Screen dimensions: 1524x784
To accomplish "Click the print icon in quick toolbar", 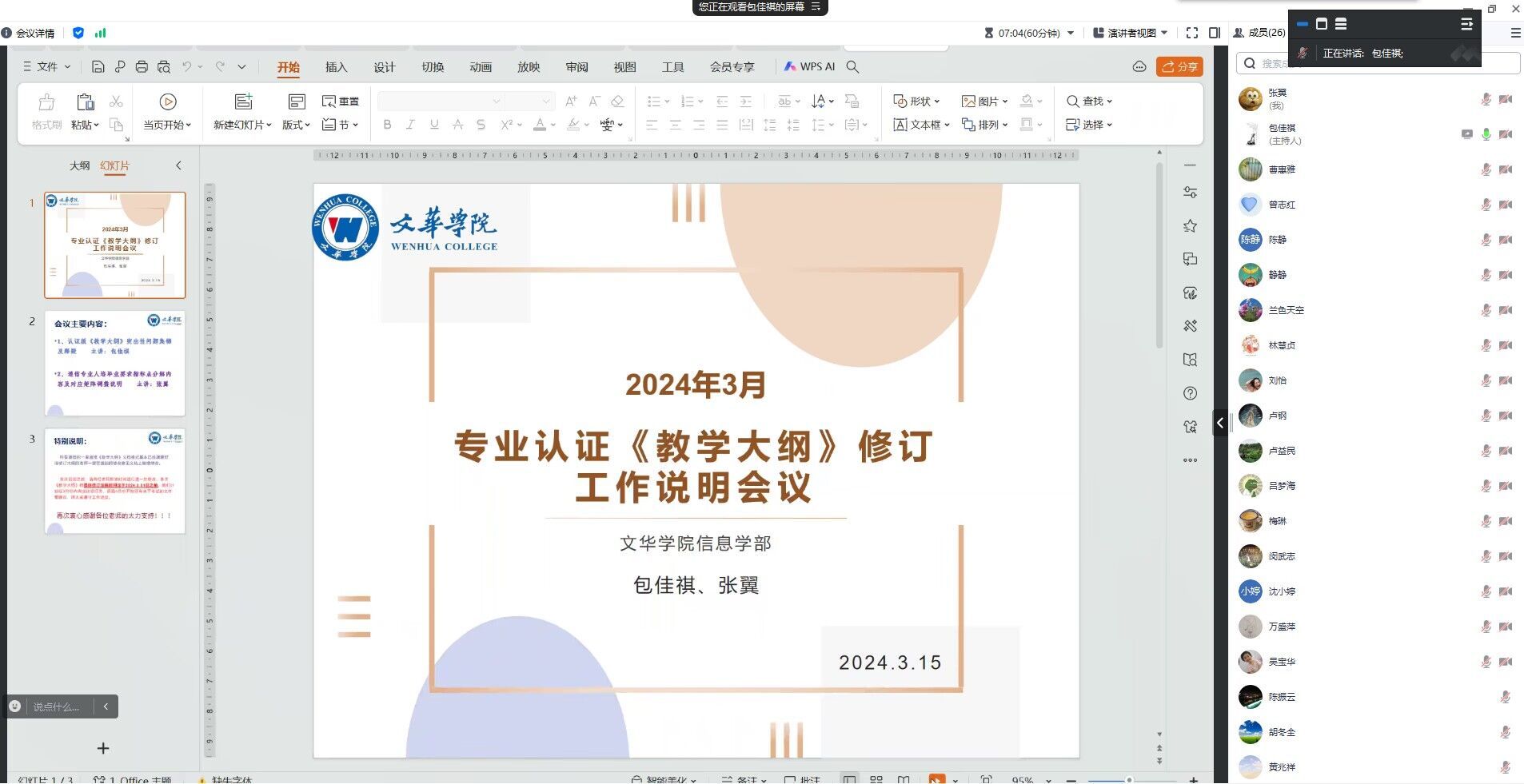I will 142,67.
